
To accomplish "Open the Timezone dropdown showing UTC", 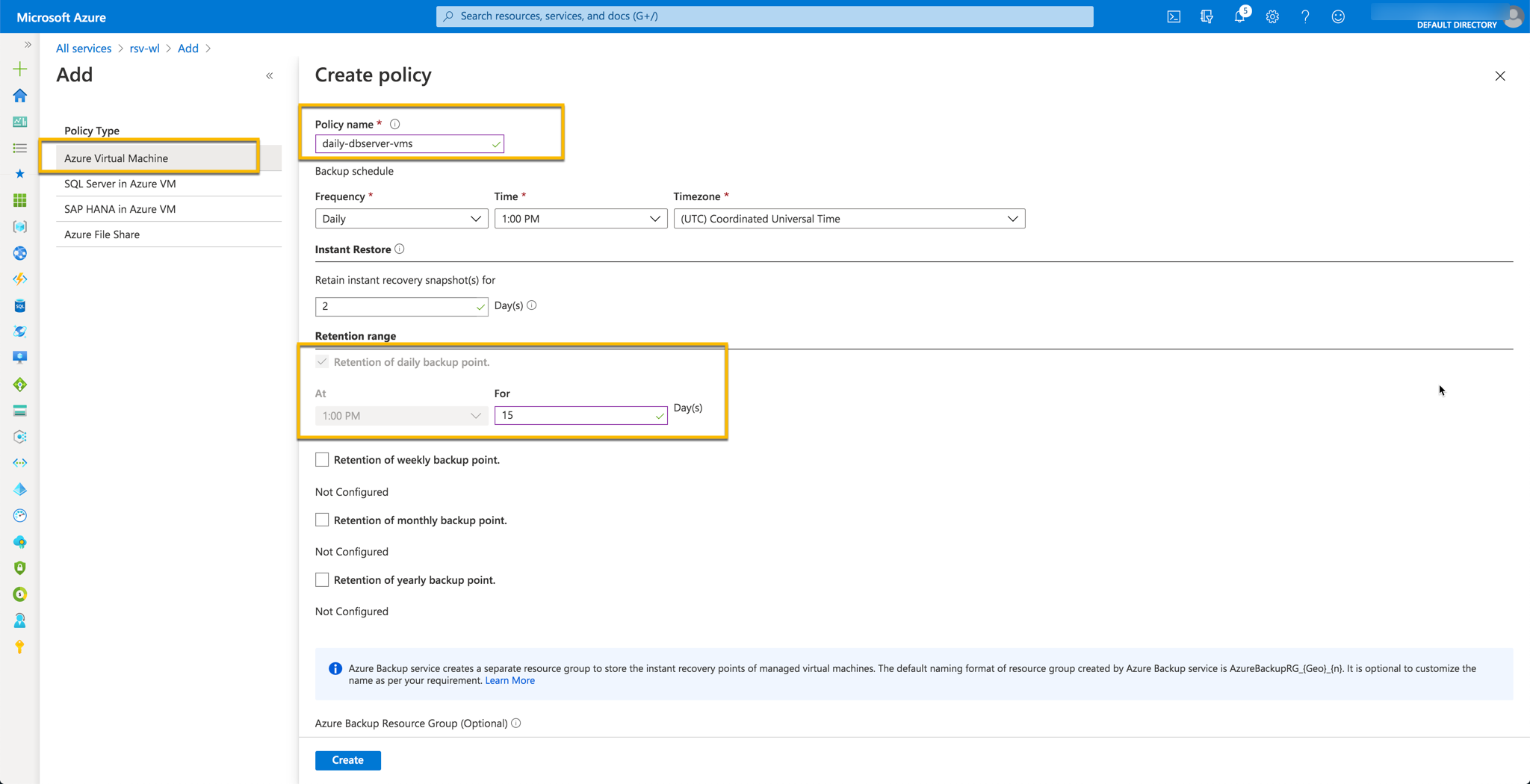I will 849,219.
